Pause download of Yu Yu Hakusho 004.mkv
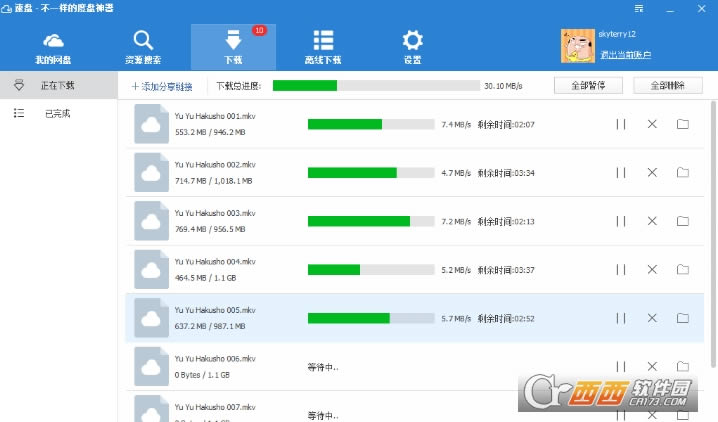Screen dimensions: 718x422 [x=621, y=270]
